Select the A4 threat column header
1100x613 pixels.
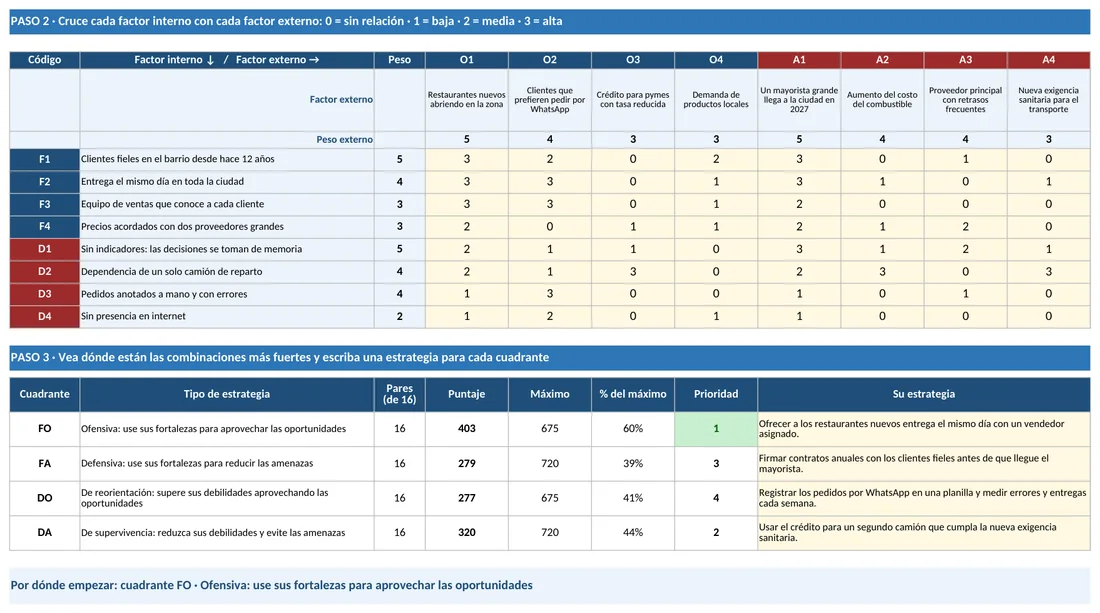pyautogui.click(x=1049, y=60)
